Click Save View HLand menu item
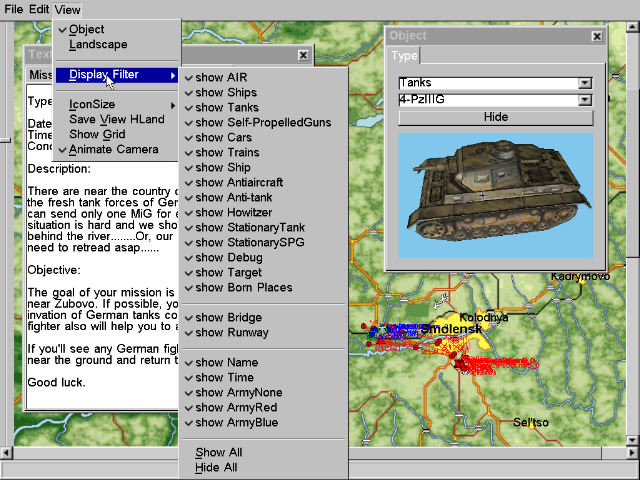 point(116,119)
